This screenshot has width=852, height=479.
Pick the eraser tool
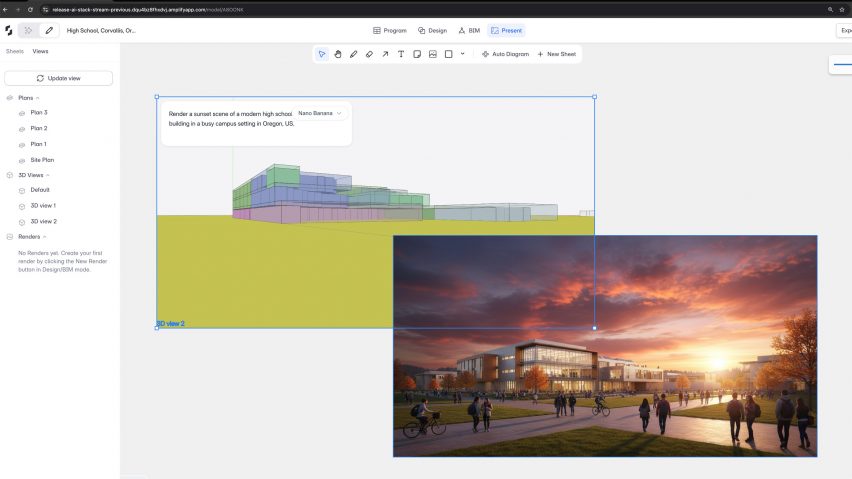coord(369,54)
